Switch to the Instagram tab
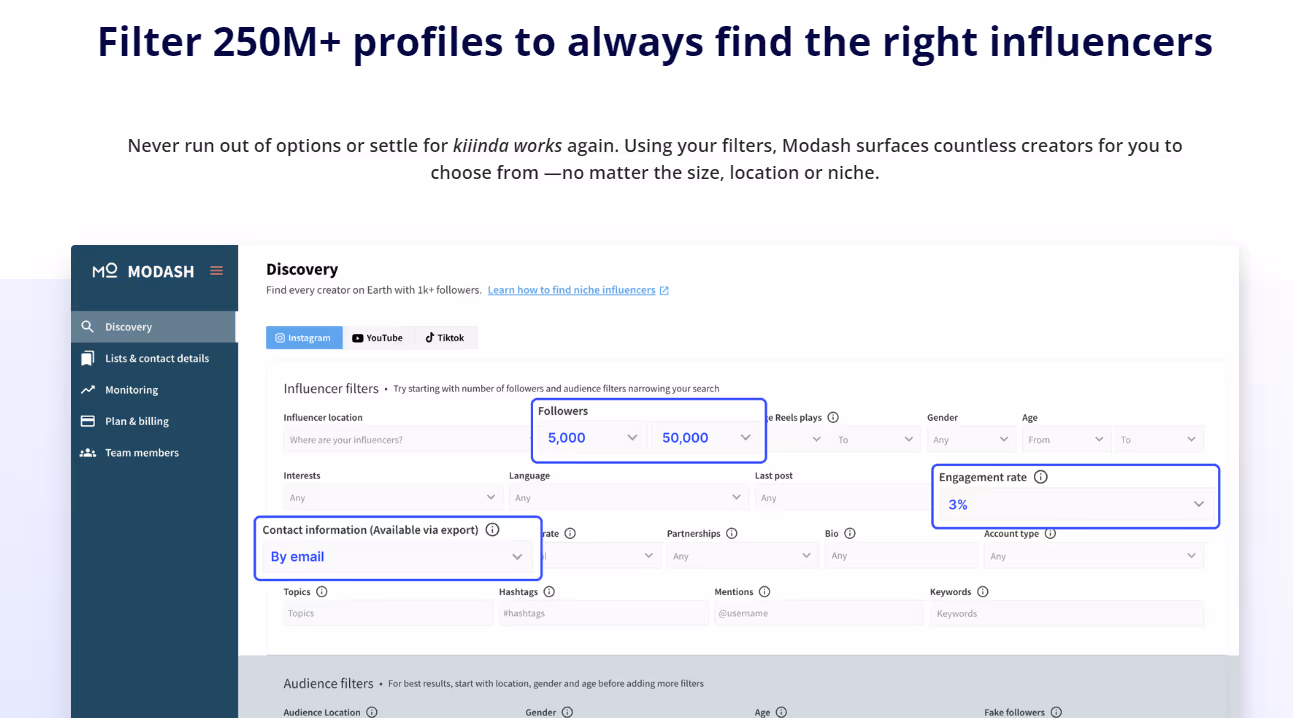 pyautogui.click(x=304, y=338)
